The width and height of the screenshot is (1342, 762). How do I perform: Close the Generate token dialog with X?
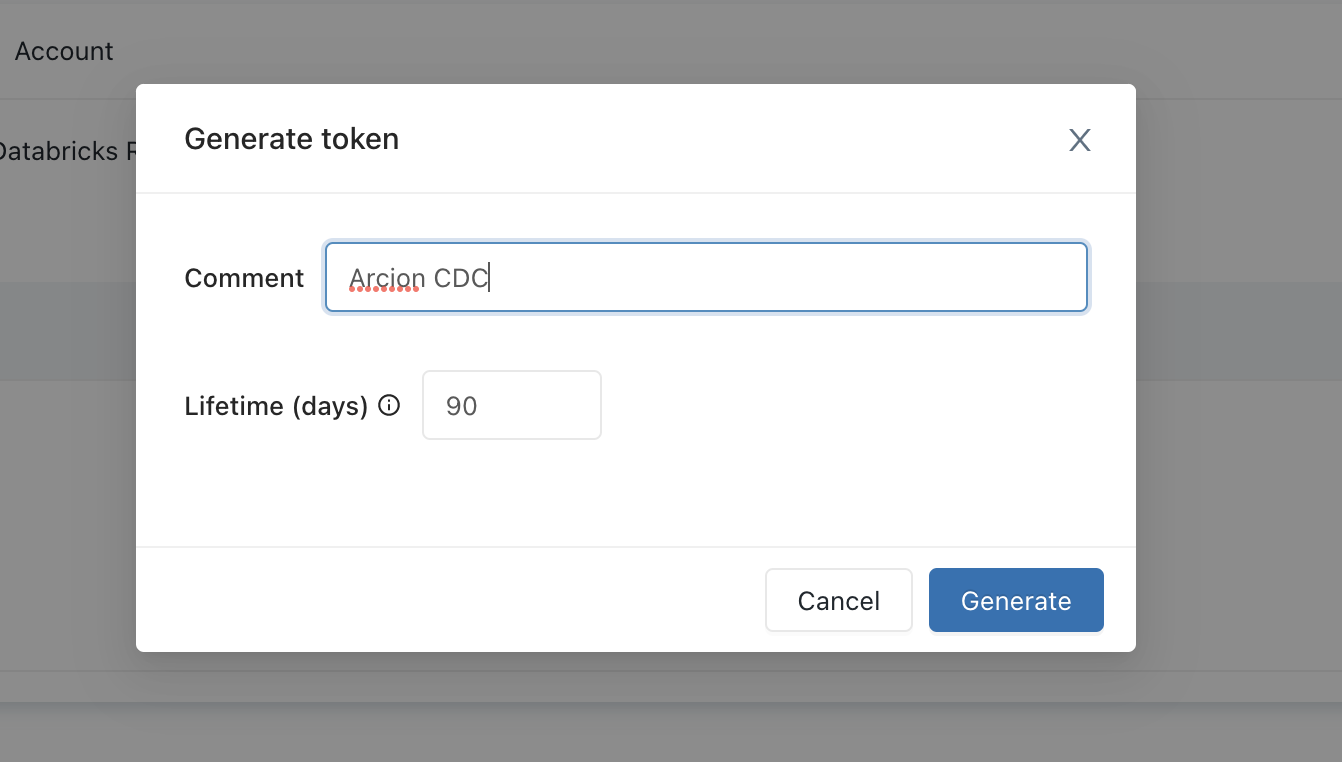pos(1079,140)
